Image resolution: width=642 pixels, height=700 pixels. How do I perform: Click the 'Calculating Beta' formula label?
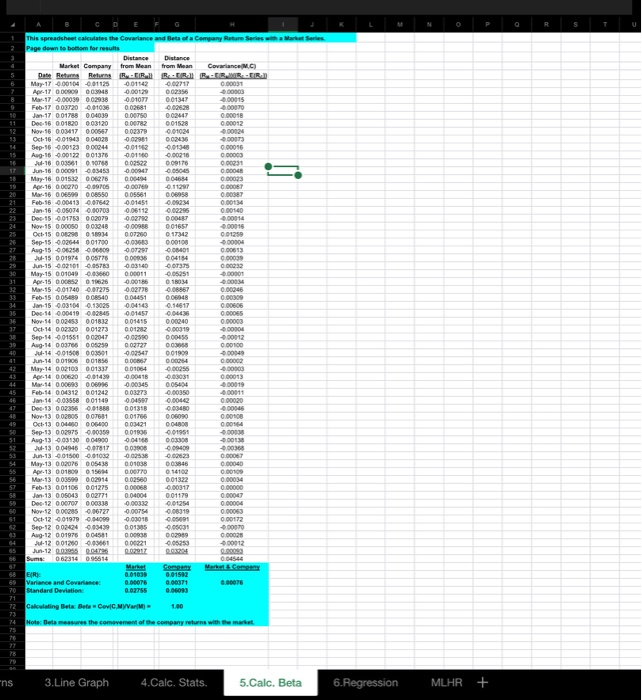pyautogui.click(x=88, y=606)
